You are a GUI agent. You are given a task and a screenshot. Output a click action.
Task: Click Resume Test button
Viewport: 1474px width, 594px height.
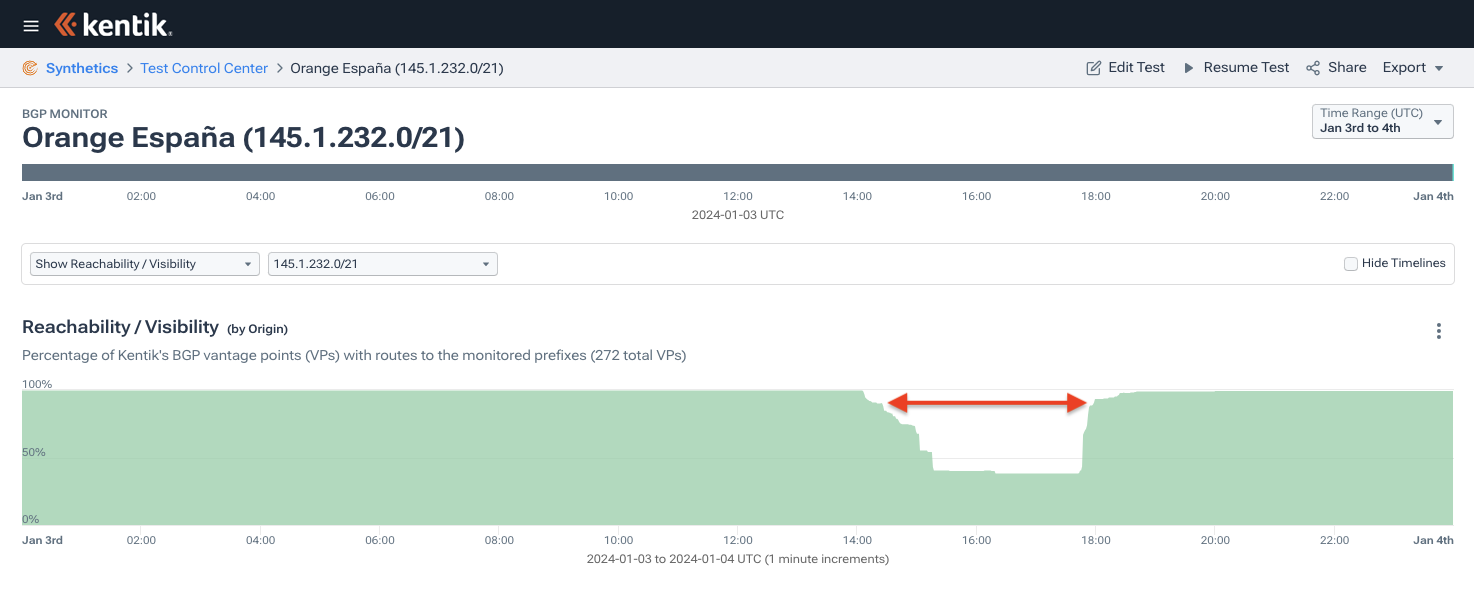[x=1237, y=68]
